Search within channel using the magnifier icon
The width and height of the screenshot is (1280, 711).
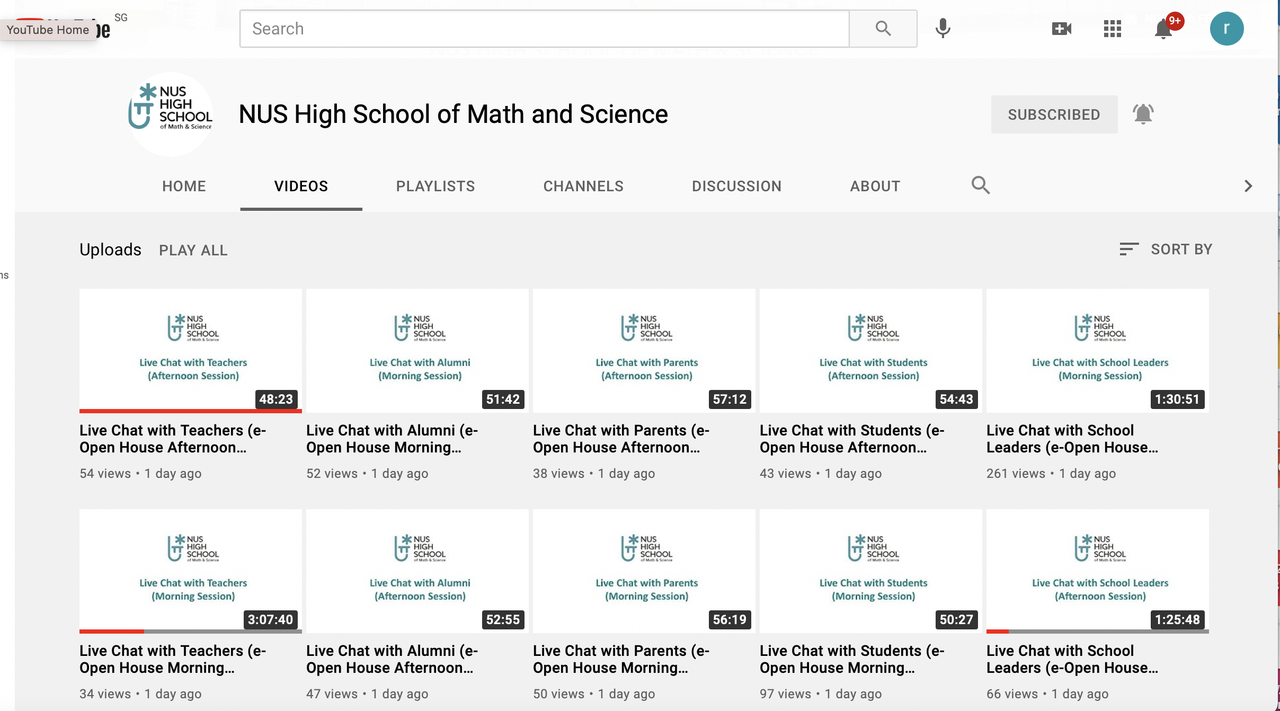981,185
